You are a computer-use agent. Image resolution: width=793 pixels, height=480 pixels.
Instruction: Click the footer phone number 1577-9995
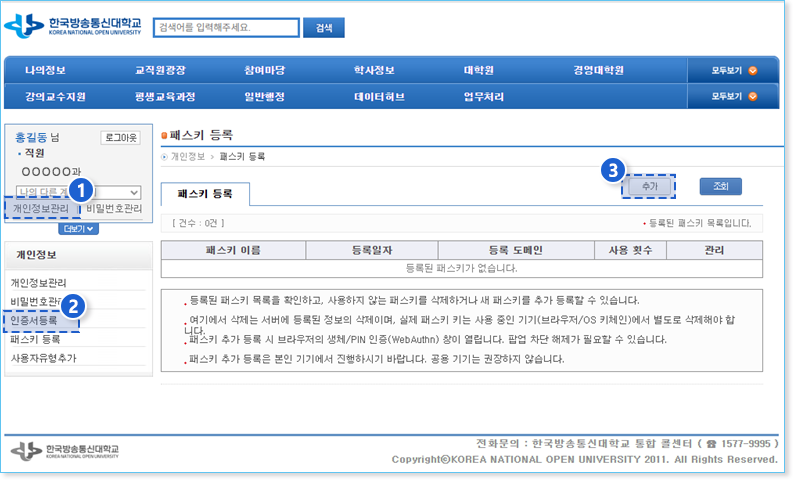[x=746, y=444]
